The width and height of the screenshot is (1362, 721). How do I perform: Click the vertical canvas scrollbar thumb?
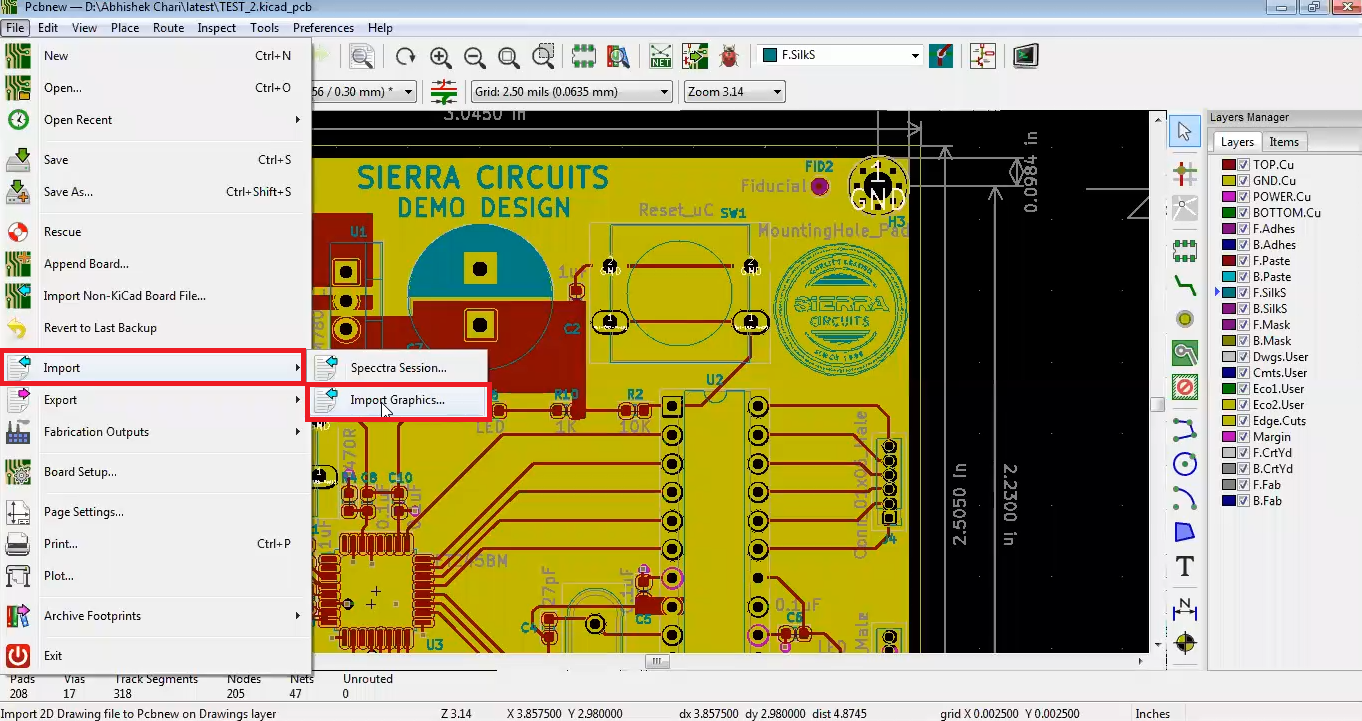1157,405
